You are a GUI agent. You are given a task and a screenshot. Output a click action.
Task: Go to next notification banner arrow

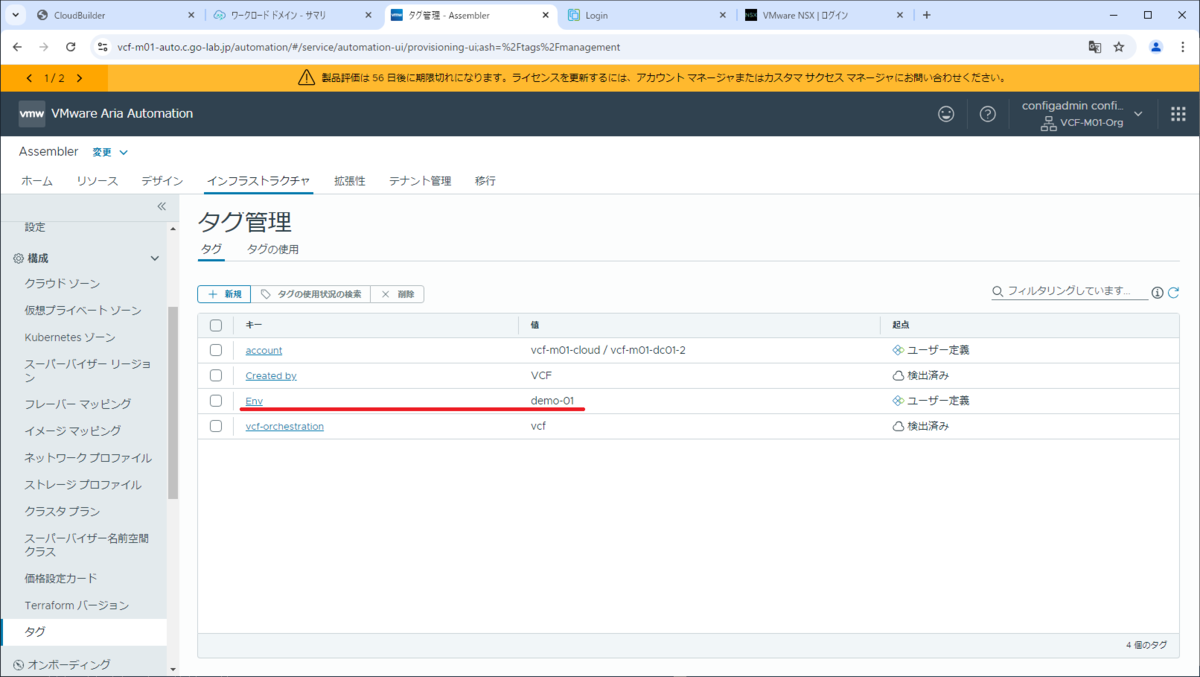pos(79,78)
